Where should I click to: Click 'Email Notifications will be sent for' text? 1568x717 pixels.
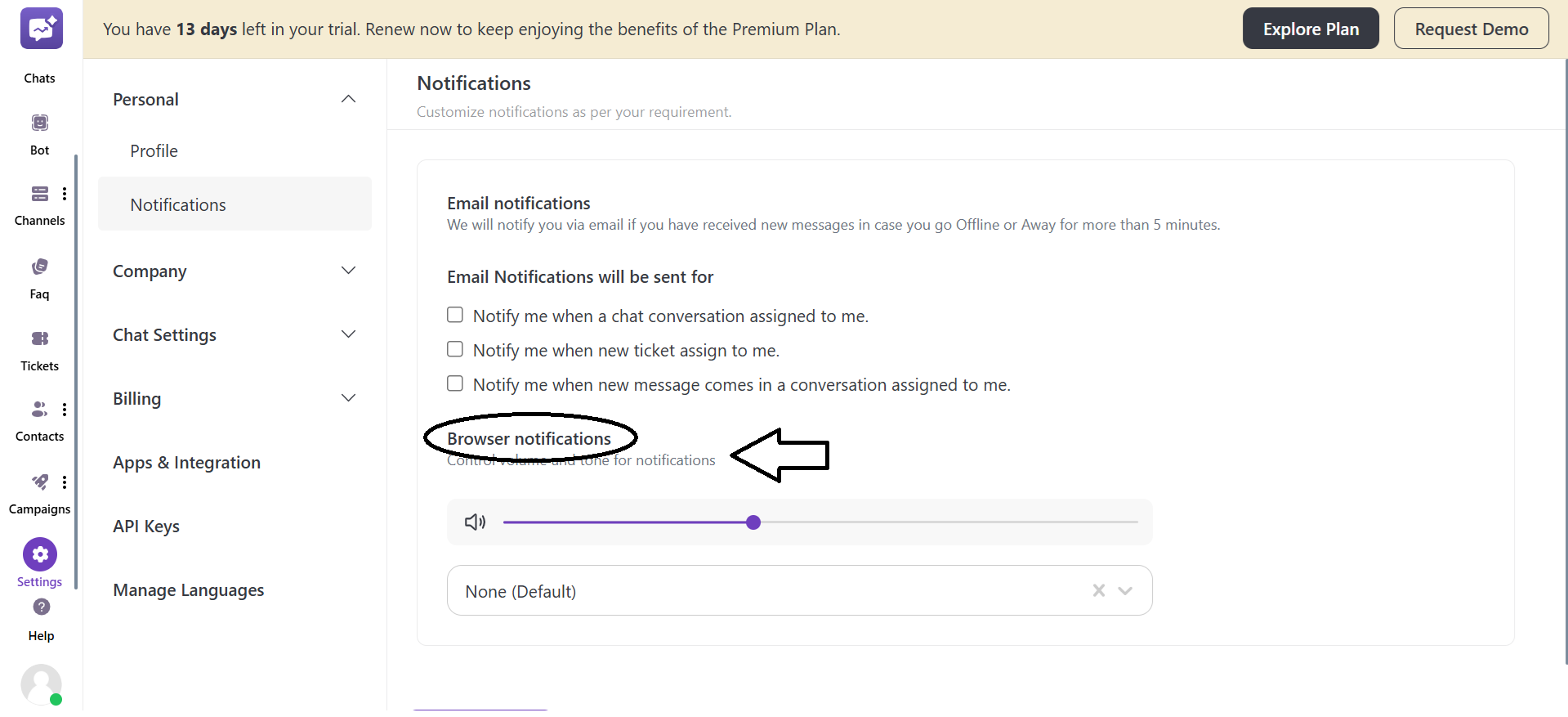[580, 277]
